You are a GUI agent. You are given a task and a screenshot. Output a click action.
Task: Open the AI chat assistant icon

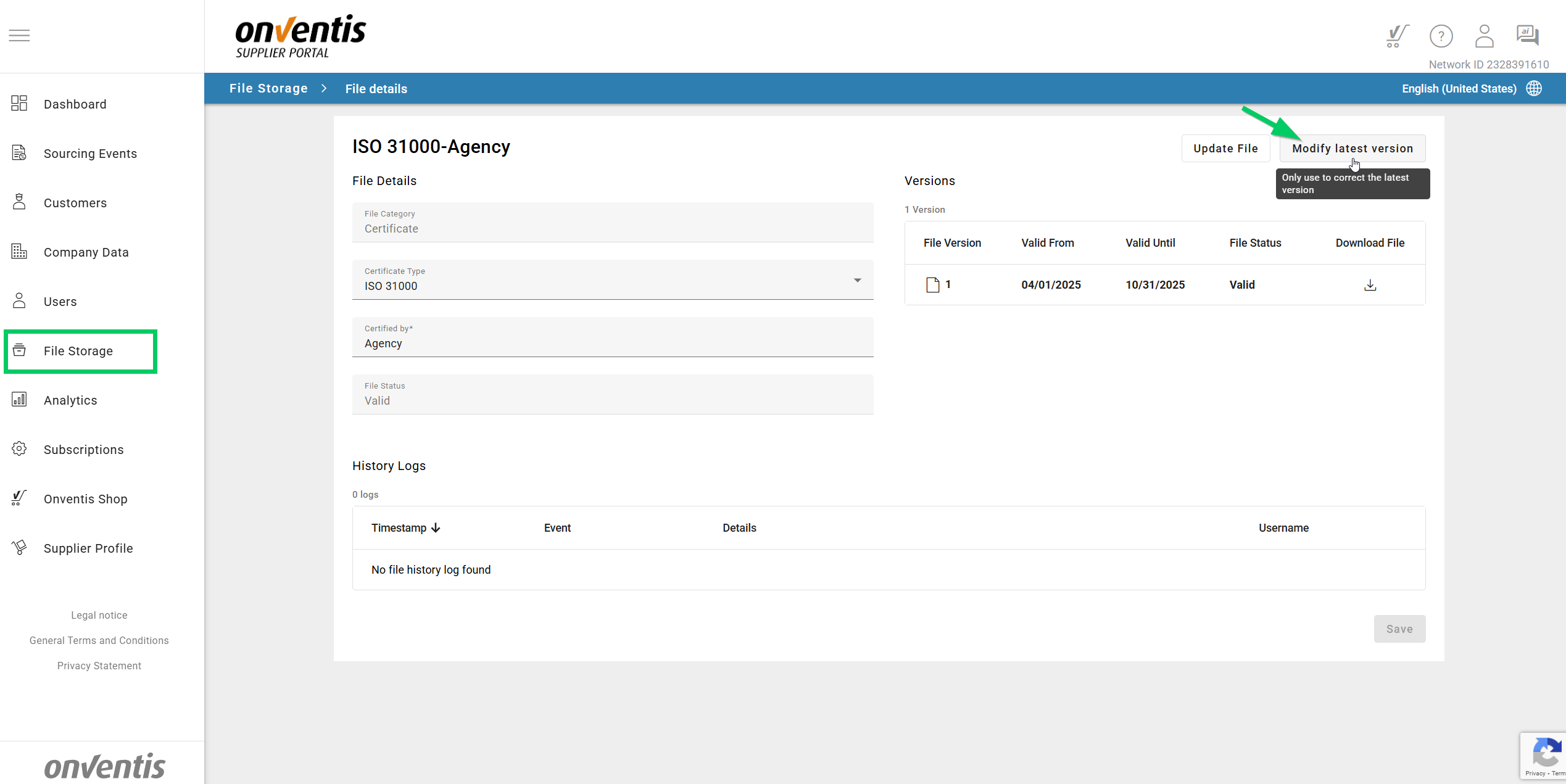pyautogui.click(x=1527, y=35)
